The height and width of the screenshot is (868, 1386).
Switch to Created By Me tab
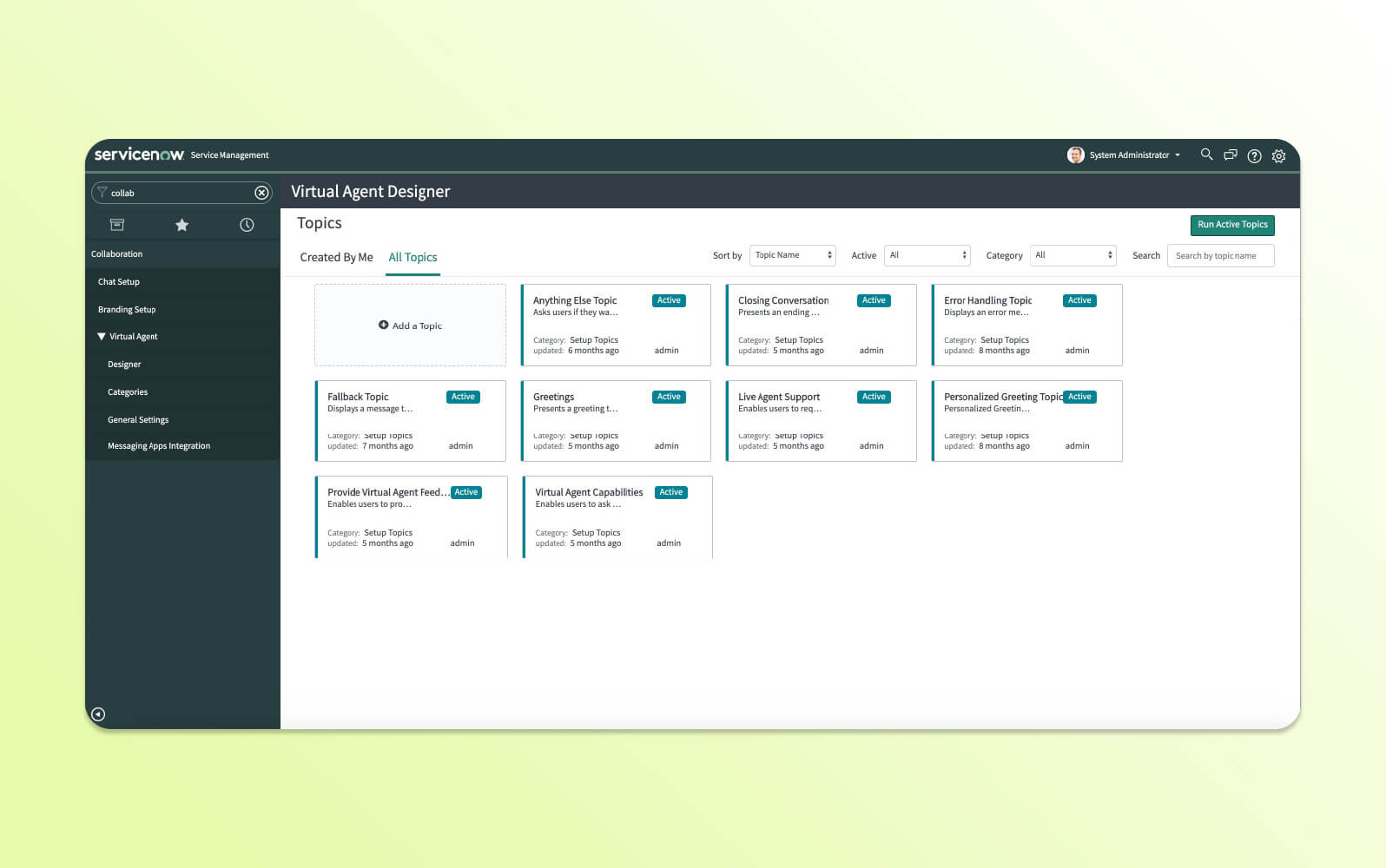(336, 257)
